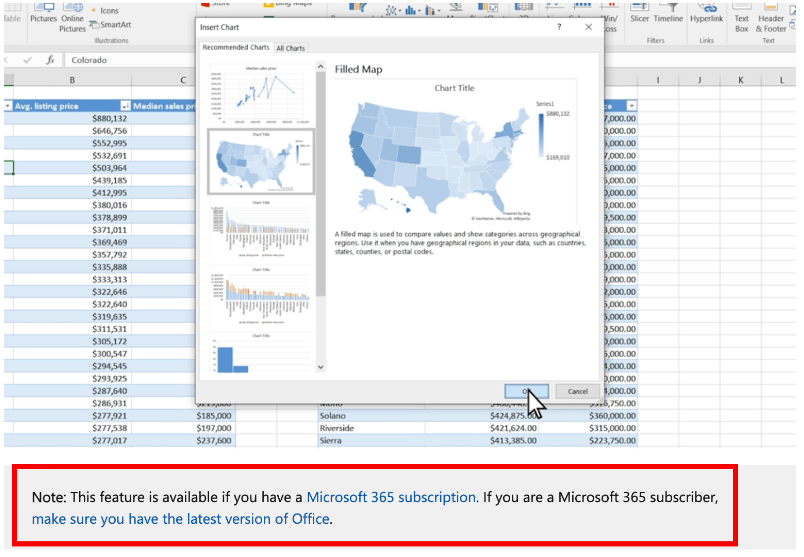Screen dimensions: 804x557
Task: Select the first clustered column chart thumbnail
Action: [x=261, y=229]
